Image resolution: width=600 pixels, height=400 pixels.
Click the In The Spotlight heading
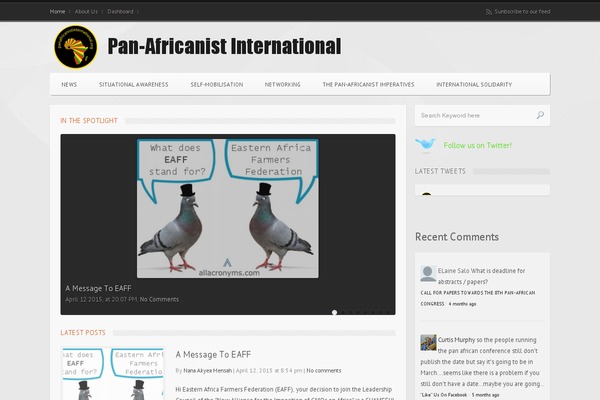point(89,121)
